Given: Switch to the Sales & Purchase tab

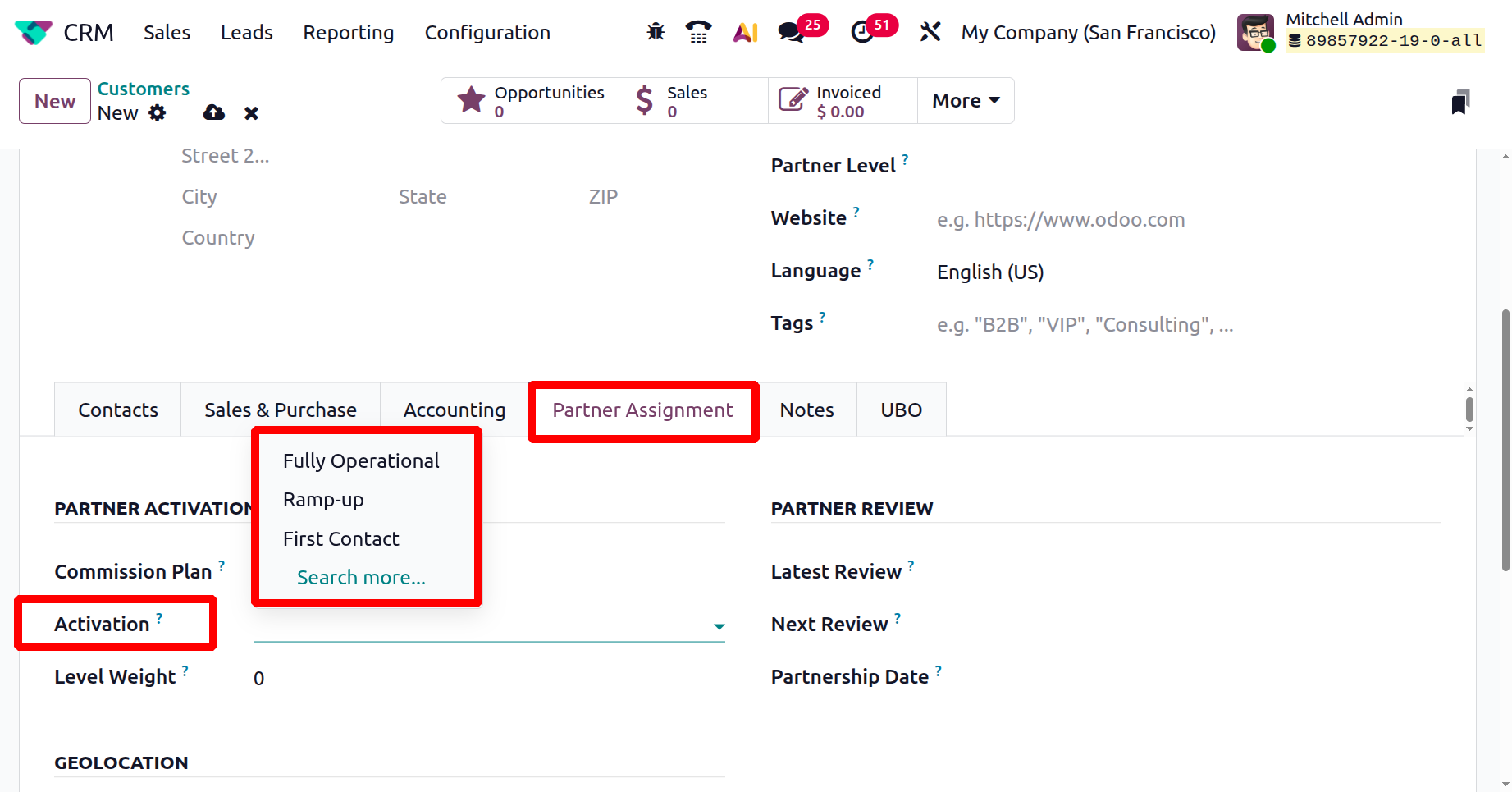Looking at the screenshot, I should coord(280,410).
